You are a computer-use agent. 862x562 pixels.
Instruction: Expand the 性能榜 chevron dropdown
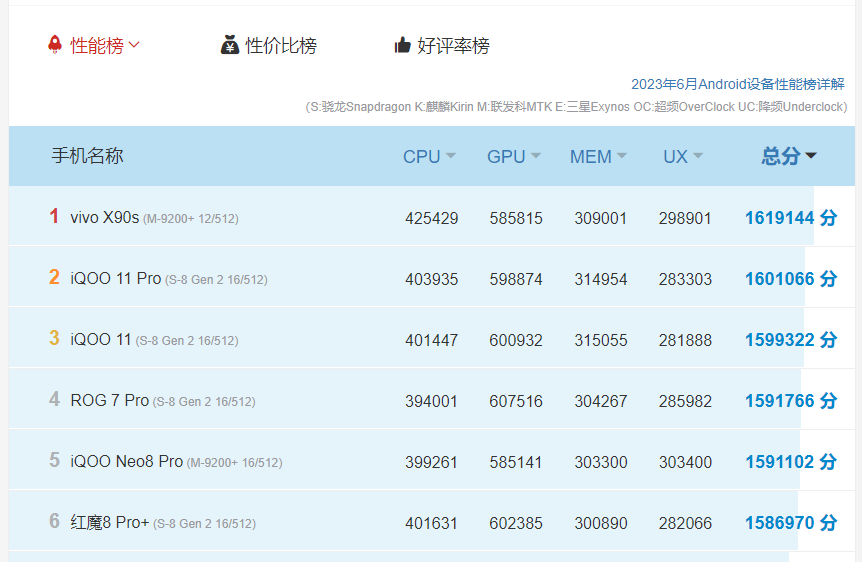click(x=134, y=44)
